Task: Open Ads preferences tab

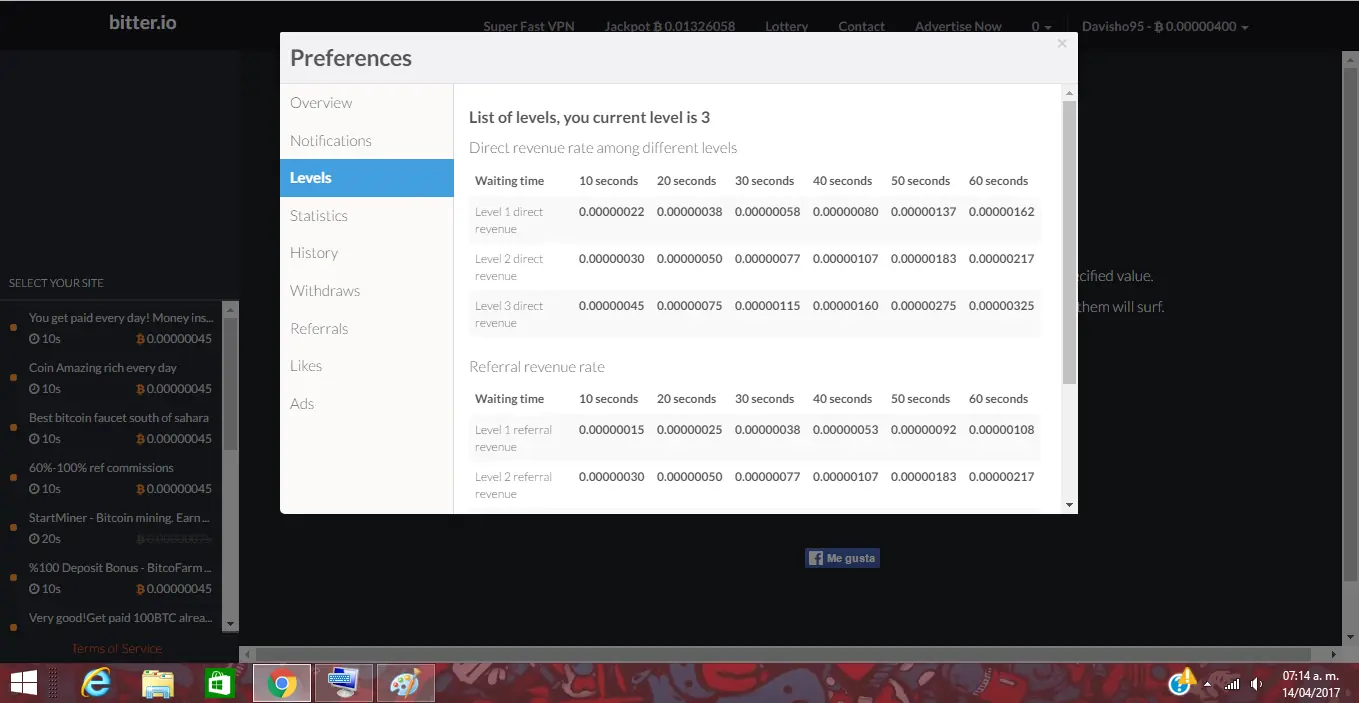Action: coord(302,404)
